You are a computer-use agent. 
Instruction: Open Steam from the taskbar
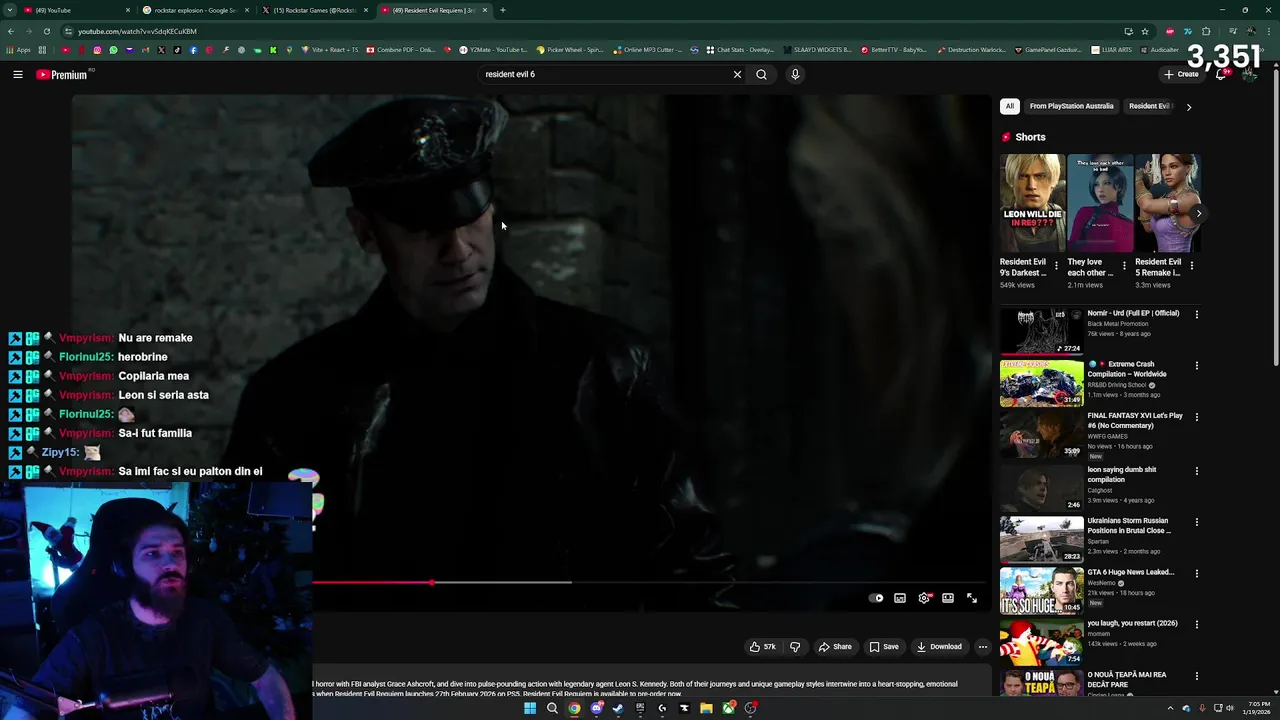click(x=618, y=708)
